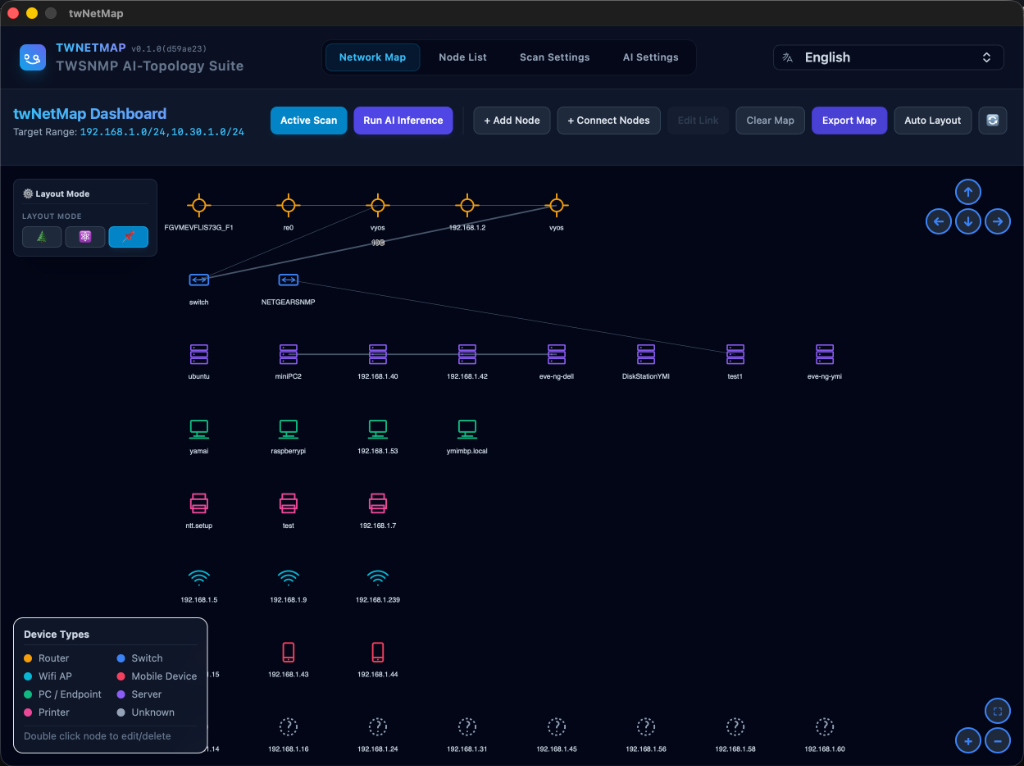Pan the map right with arrow button

997,221
